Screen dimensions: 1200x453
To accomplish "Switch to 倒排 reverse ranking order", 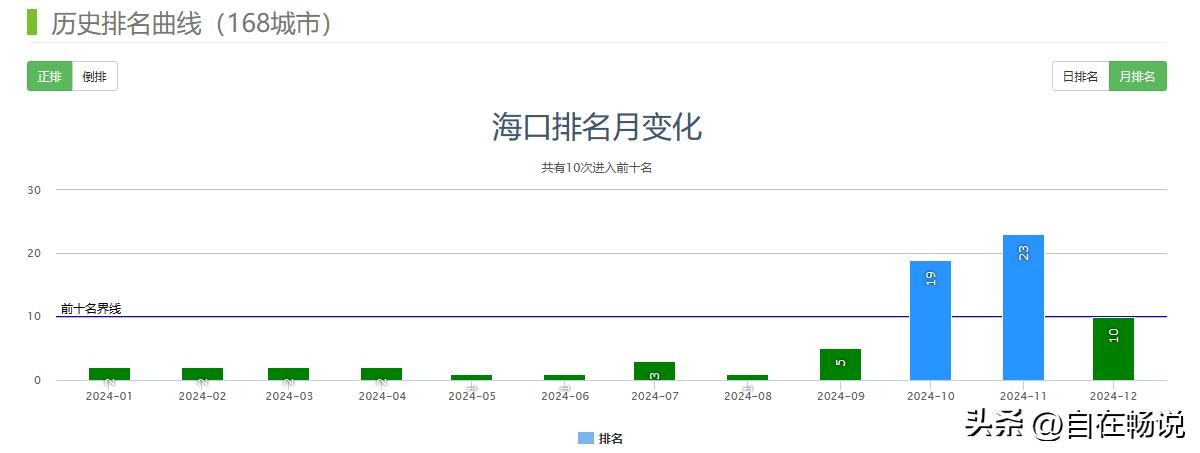I will point(95,77).
